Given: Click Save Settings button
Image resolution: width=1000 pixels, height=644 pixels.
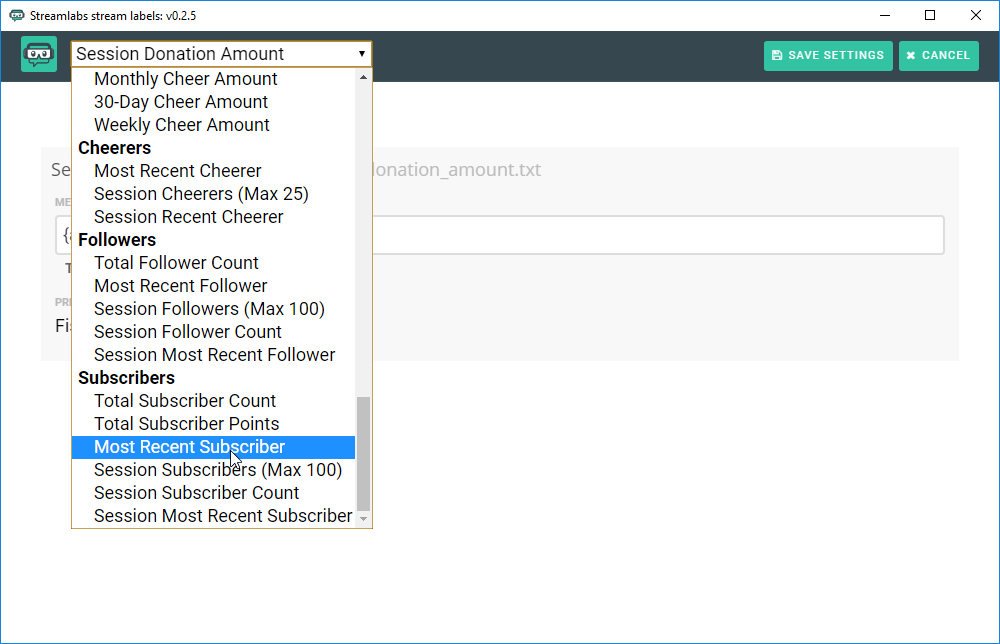Looking at the screenshot, I should point(828,55).
